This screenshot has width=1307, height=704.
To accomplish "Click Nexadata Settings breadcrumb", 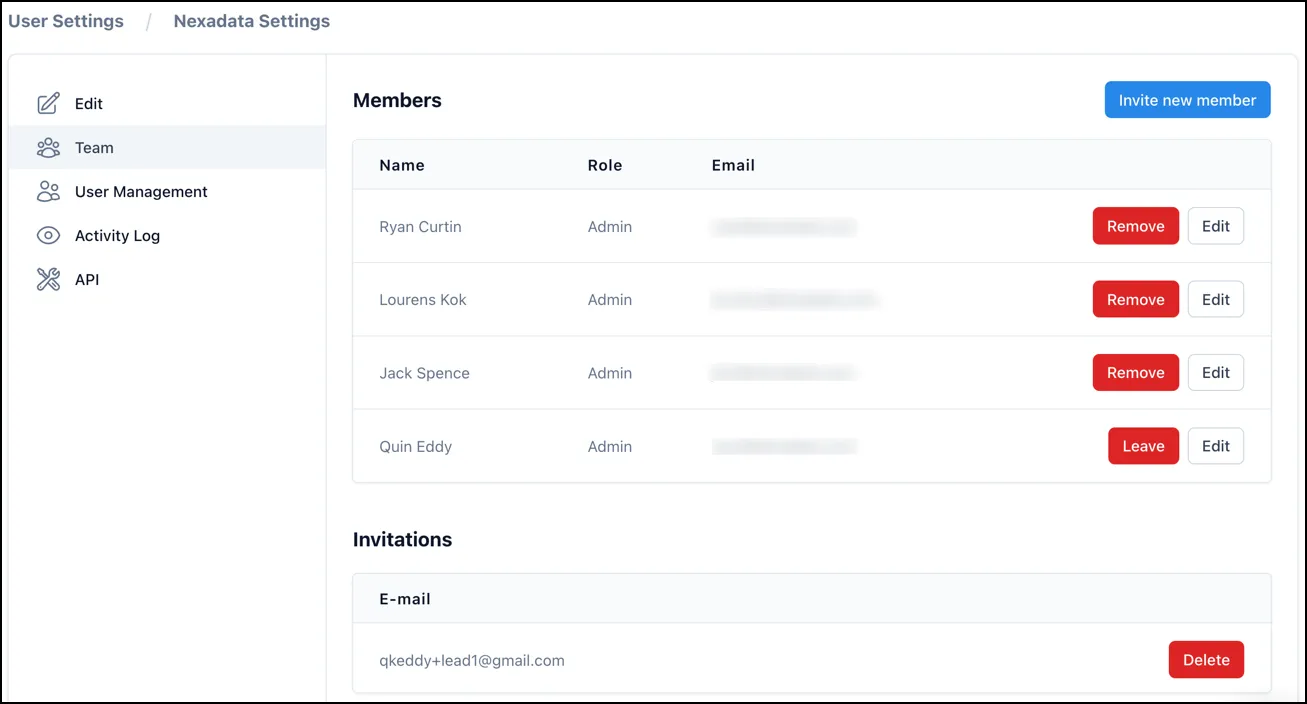I will 251,21.
